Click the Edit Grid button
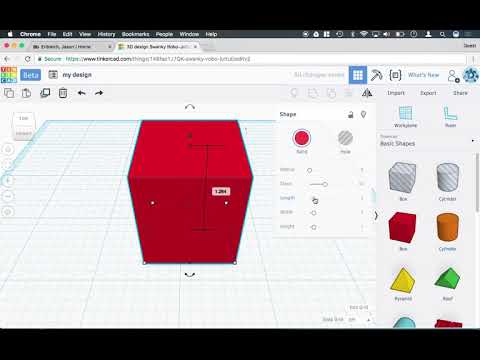The width and height of the screenshot is (480, 360). (x=359, y=307)
